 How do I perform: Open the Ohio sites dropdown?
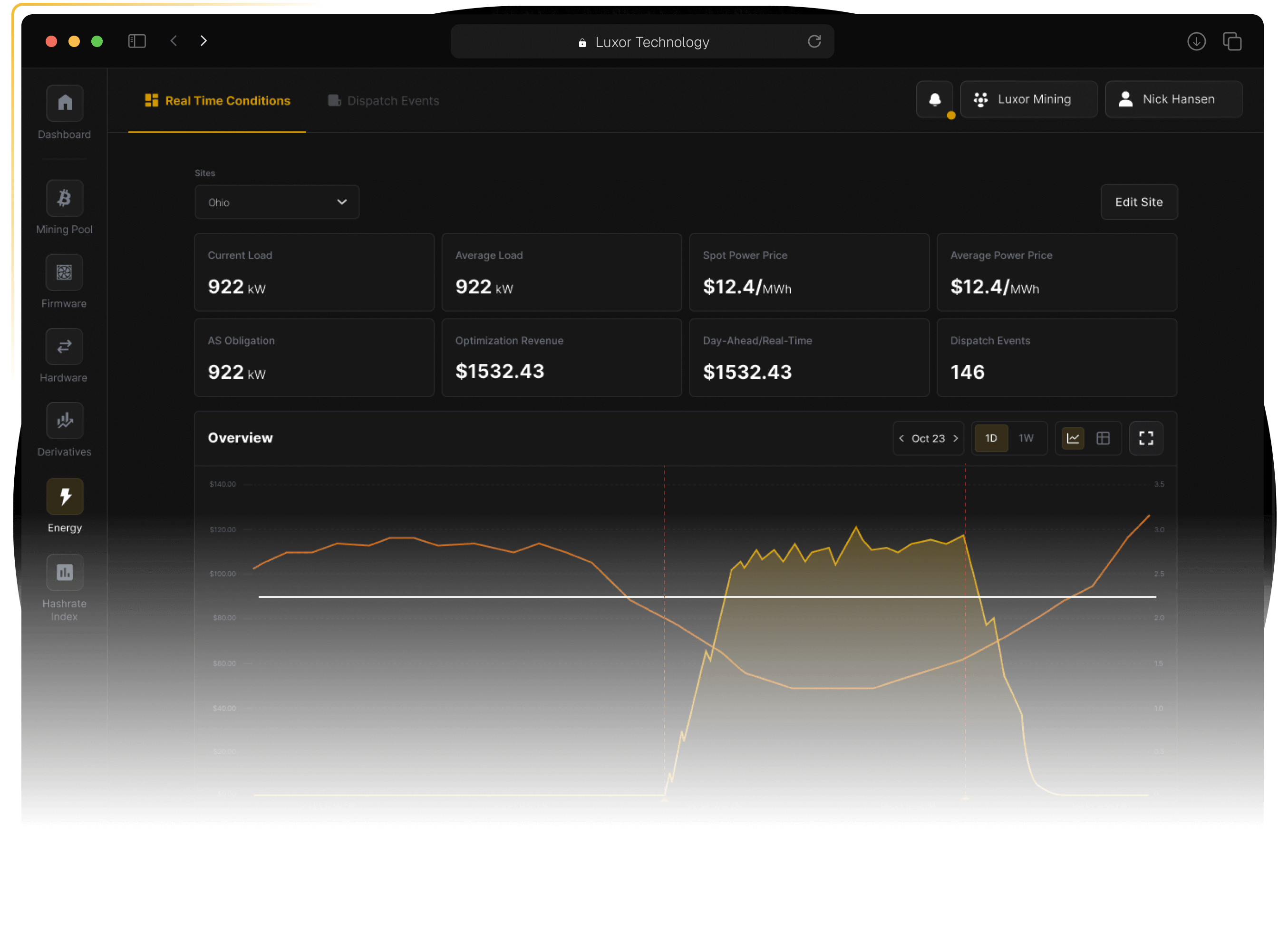277,202
